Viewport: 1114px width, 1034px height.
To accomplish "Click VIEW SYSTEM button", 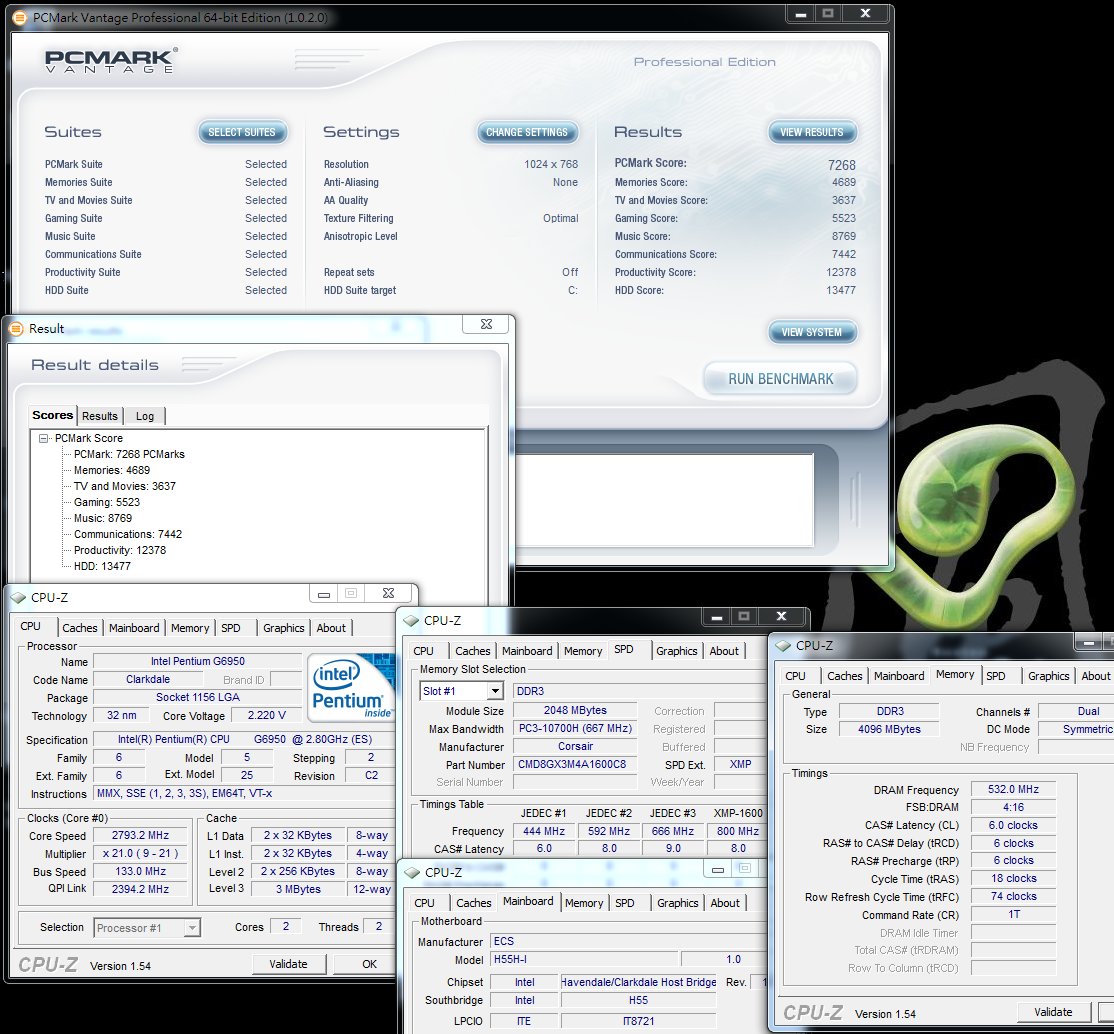I will (x=811, y=332).
